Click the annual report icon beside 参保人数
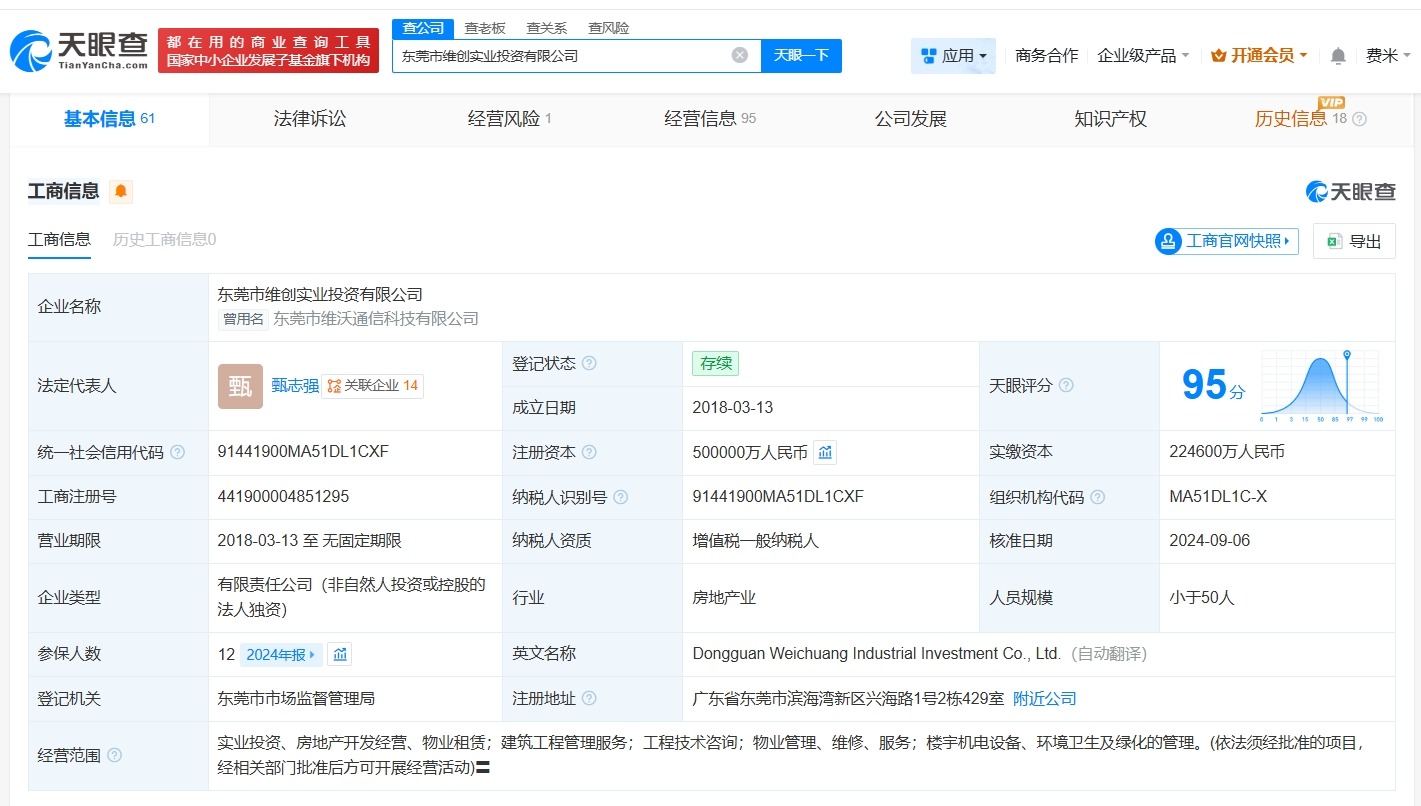 point(340,653)
